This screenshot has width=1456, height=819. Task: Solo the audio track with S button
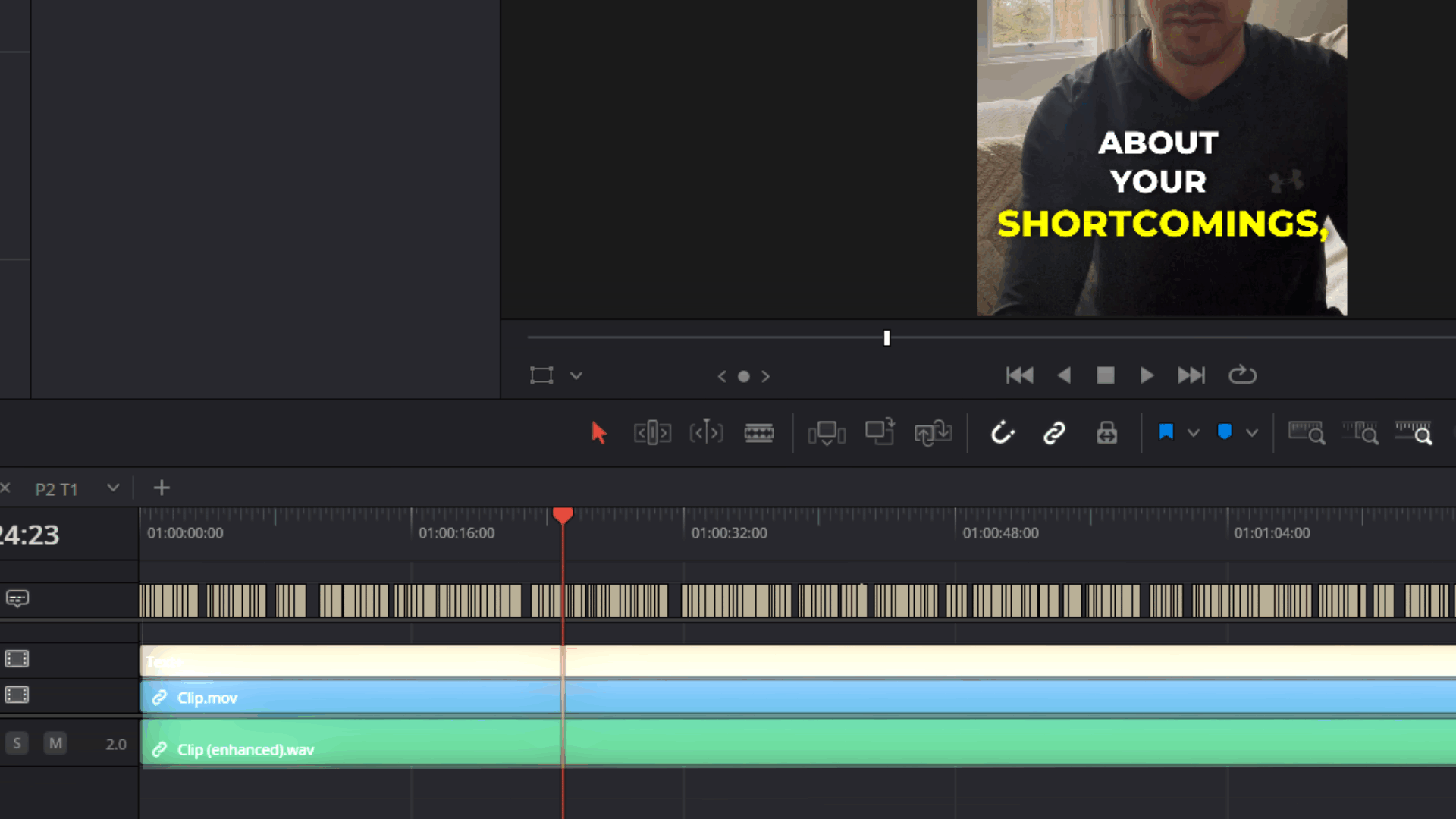(17, 743)
